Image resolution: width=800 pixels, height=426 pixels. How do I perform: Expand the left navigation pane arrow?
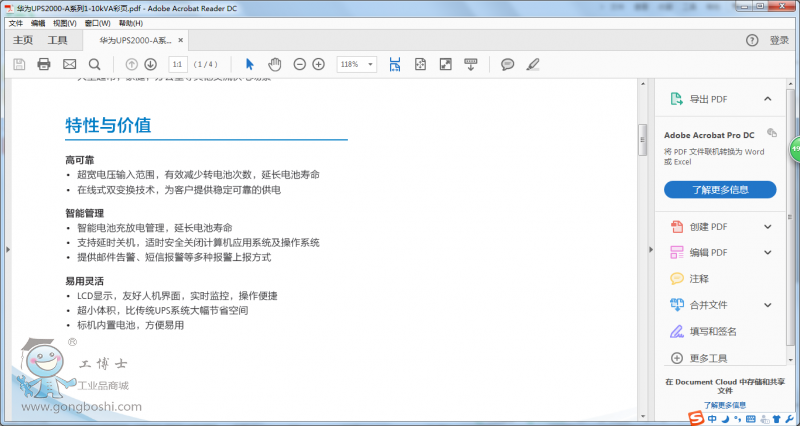tap(8, 249)
